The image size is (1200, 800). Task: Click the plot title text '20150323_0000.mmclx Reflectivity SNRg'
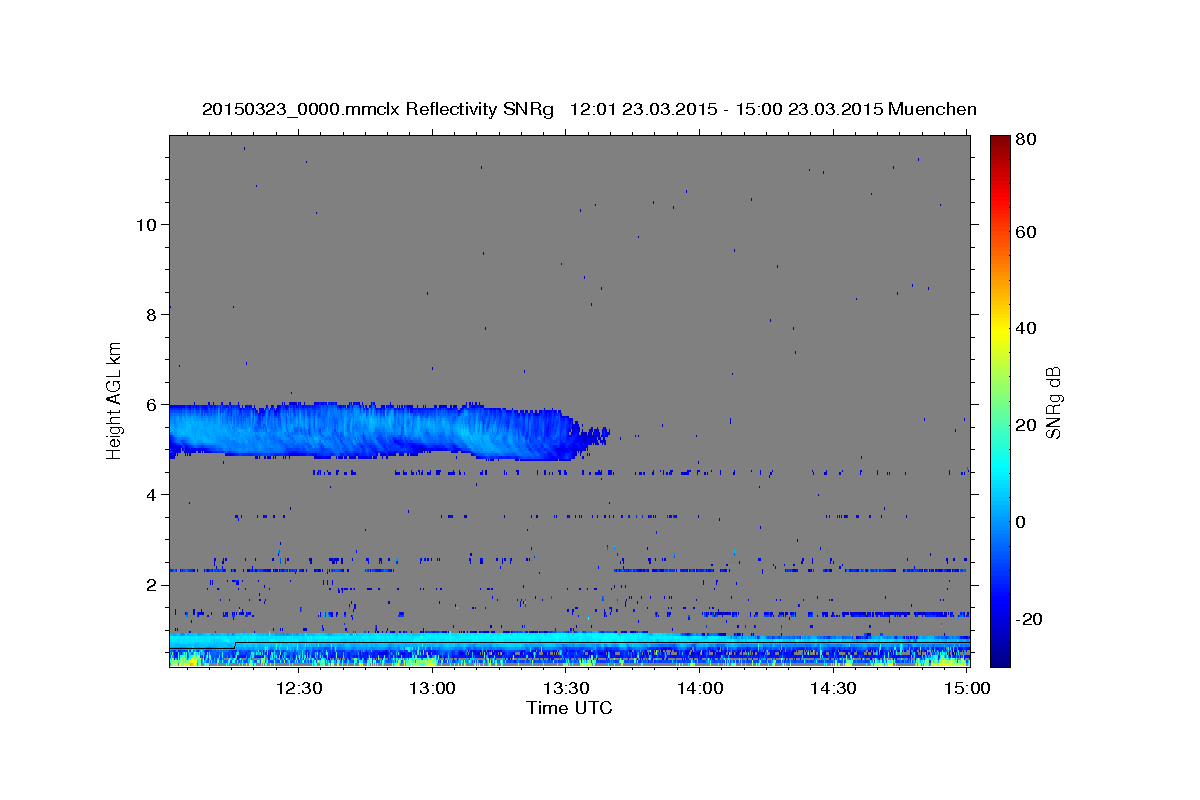click(378, 109)
